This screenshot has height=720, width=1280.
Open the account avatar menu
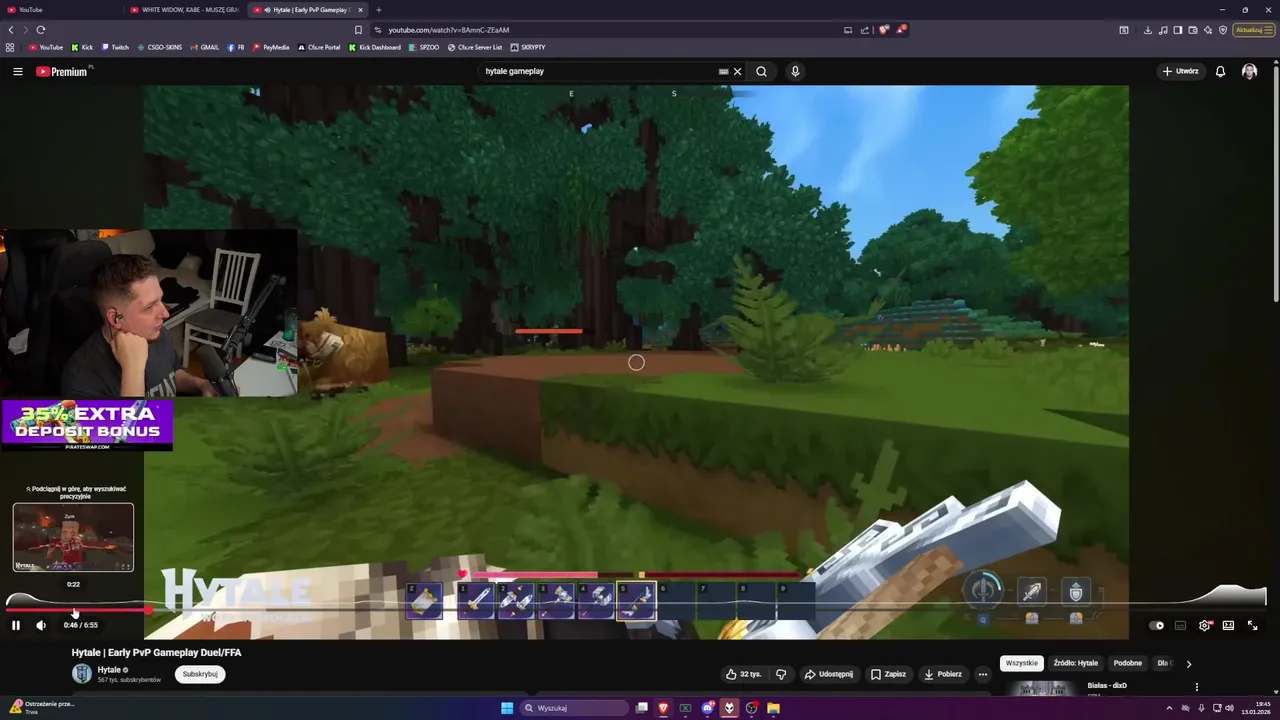coord(1249,72)
